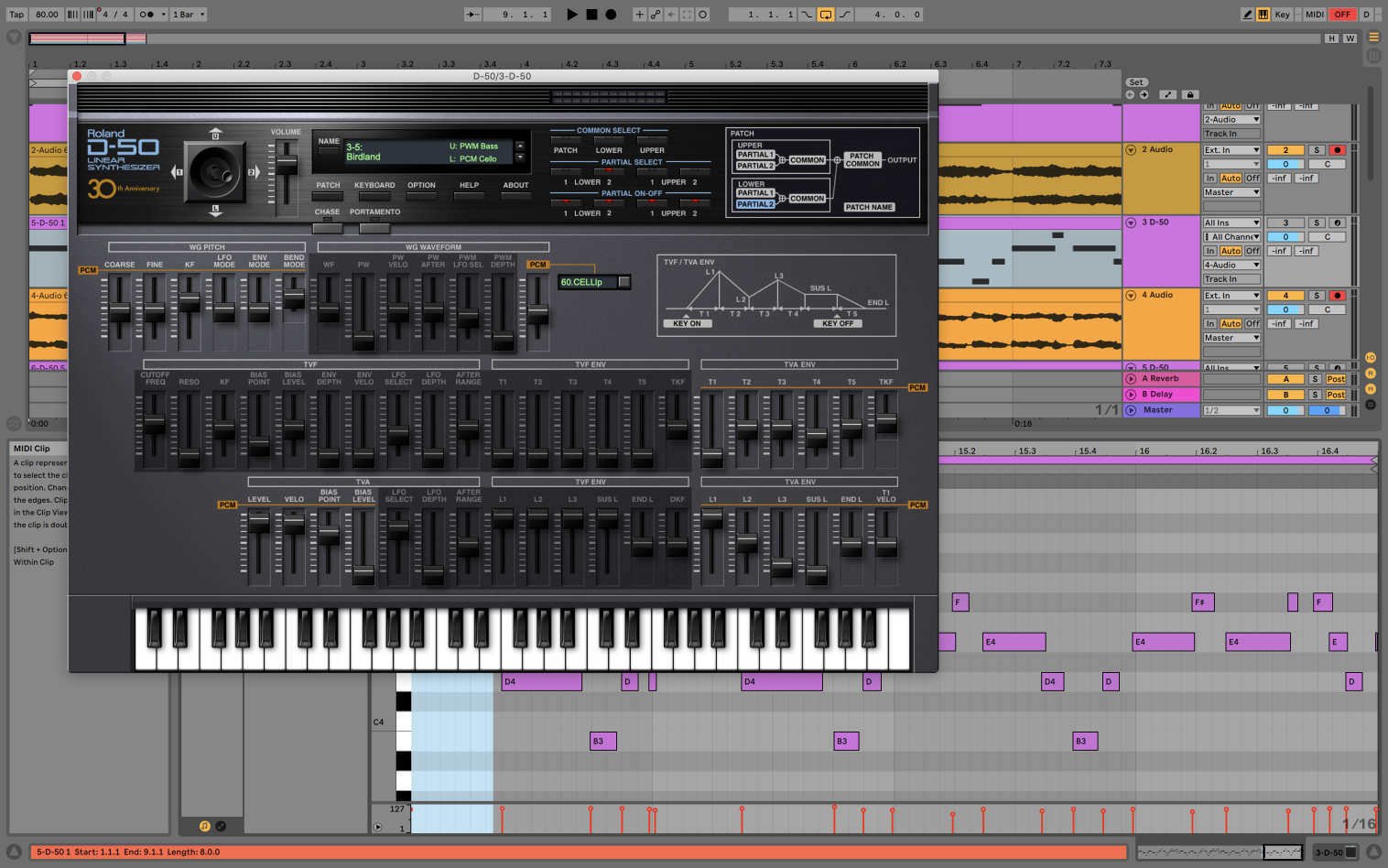The image size is (1388, 868).
Task: Jump to the next locator arrow
Action: [1144, 94]
